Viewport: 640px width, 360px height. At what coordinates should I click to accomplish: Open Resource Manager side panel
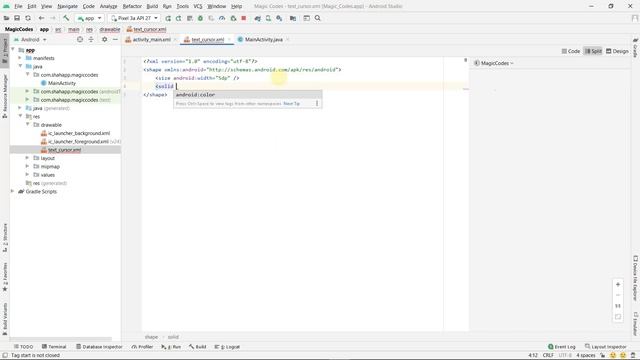[5, 97]
